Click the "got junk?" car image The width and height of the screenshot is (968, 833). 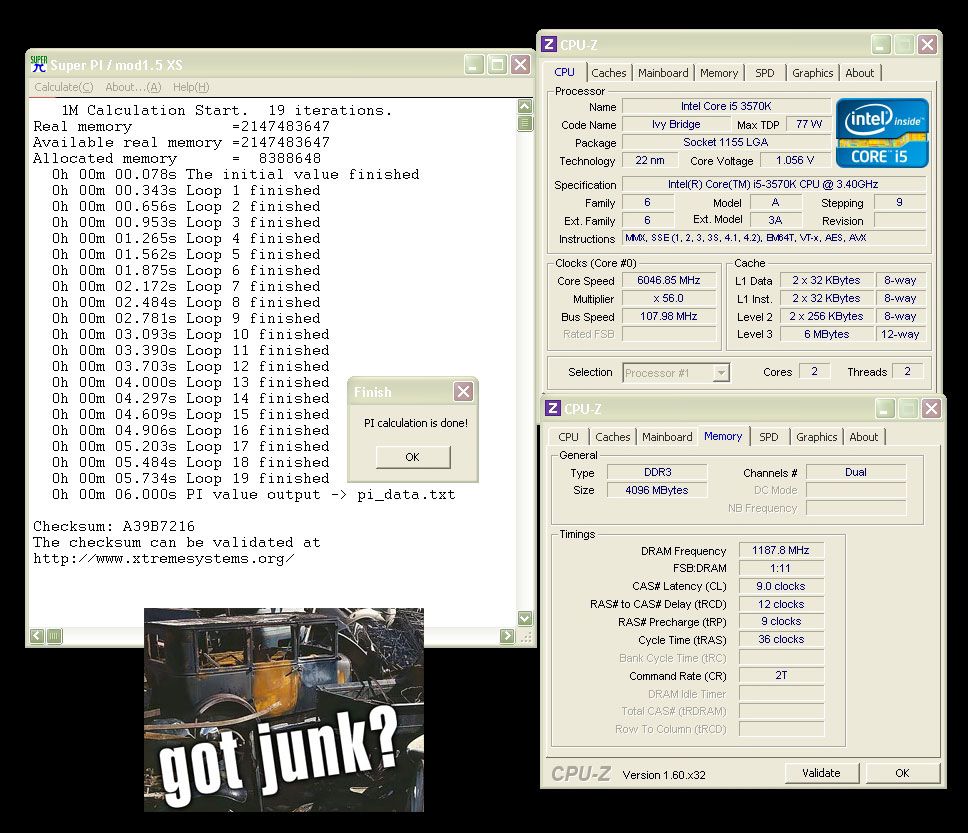coord(284,710)
